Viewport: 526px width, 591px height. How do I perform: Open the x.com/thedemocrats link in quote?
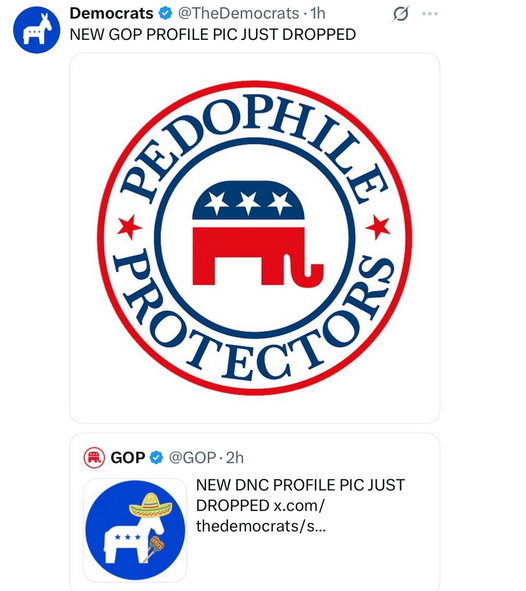260,516
